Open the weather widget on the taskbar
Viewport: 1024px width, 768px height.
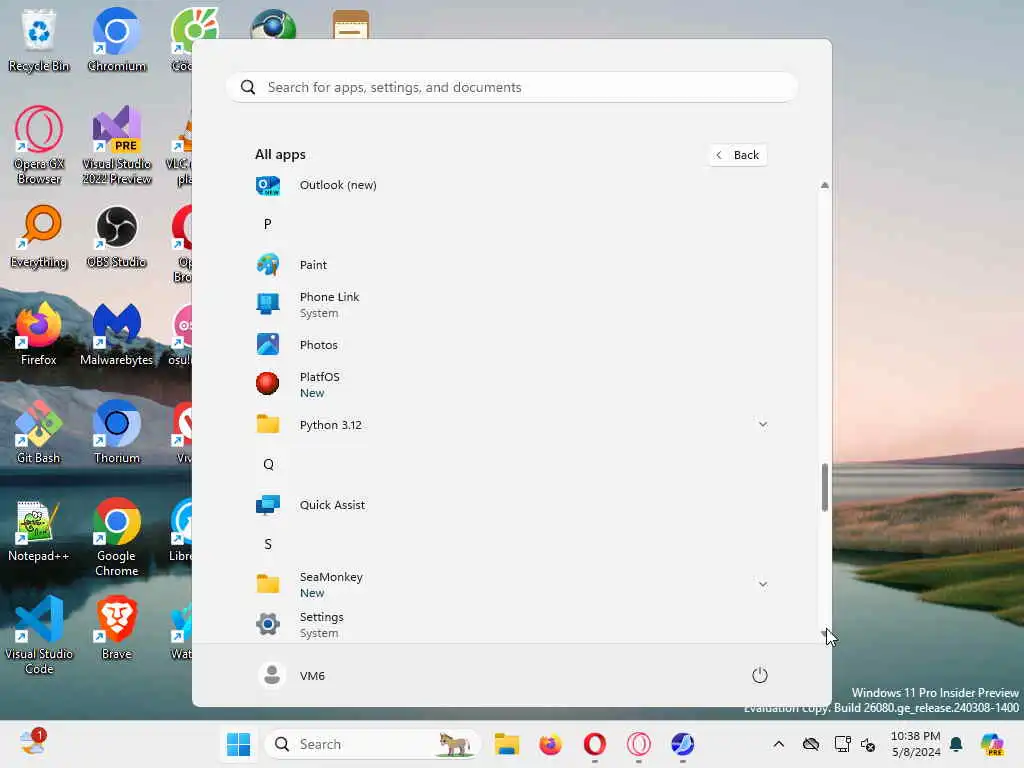coord(33,743)
